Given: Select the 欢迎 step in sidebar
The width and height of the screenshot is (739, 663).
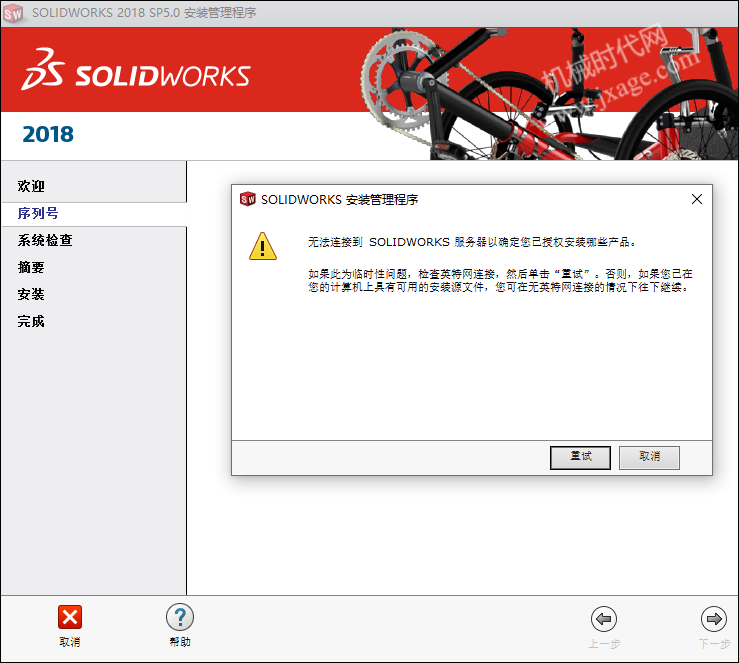Looking at the screenshot, I should coord(31,186).
